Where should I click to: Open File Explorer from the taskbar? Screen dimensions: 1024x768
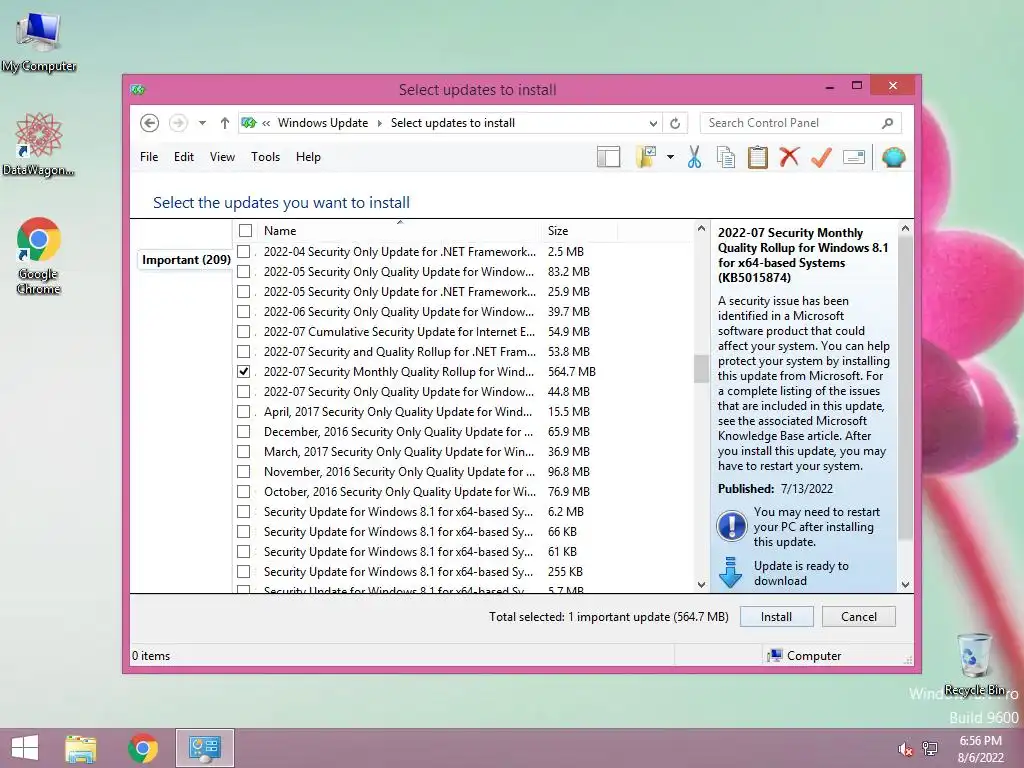click(x=81, y=748)
